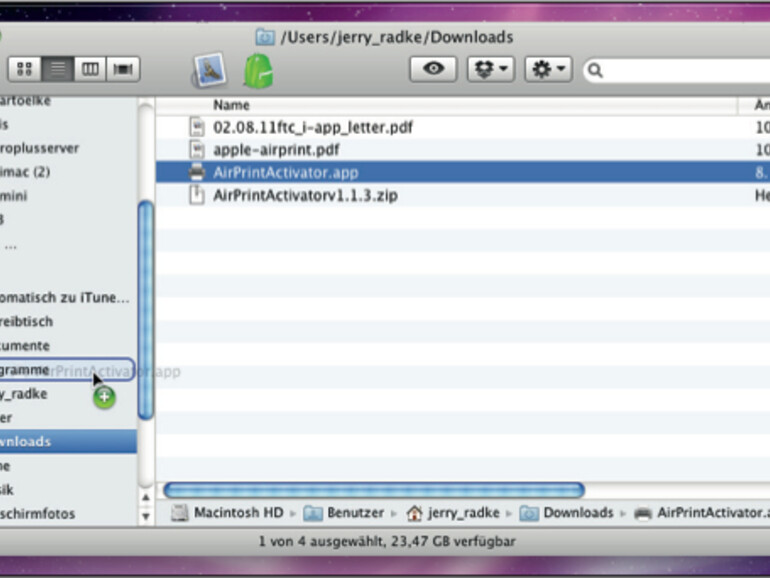Image resolution: width=770 pixels, height=578 pixels.
Task: Click the house icon in path bar
Action: click(x=414, y=513)
